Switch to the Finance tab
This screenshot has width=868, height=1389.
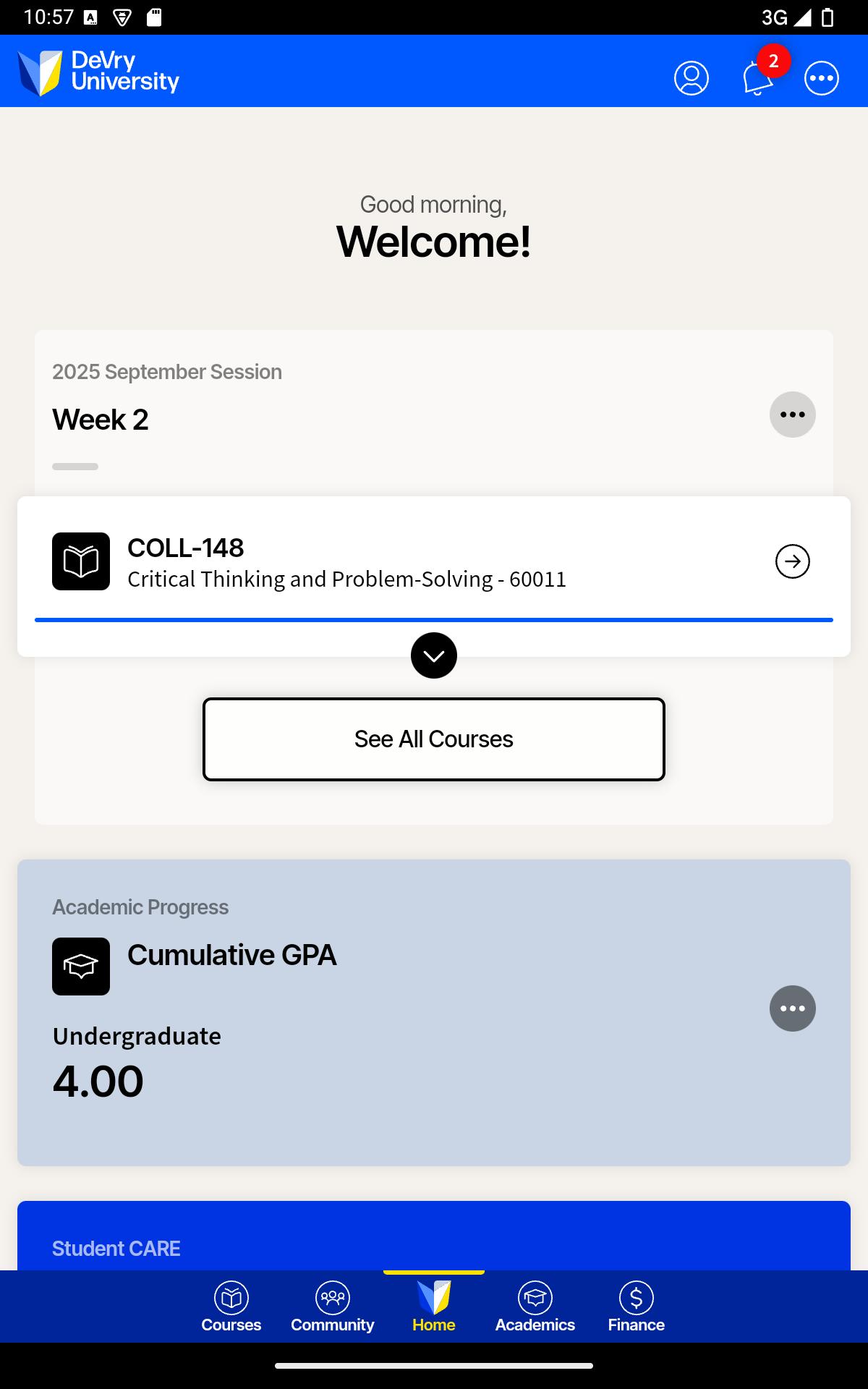[x=637, y=1307]
